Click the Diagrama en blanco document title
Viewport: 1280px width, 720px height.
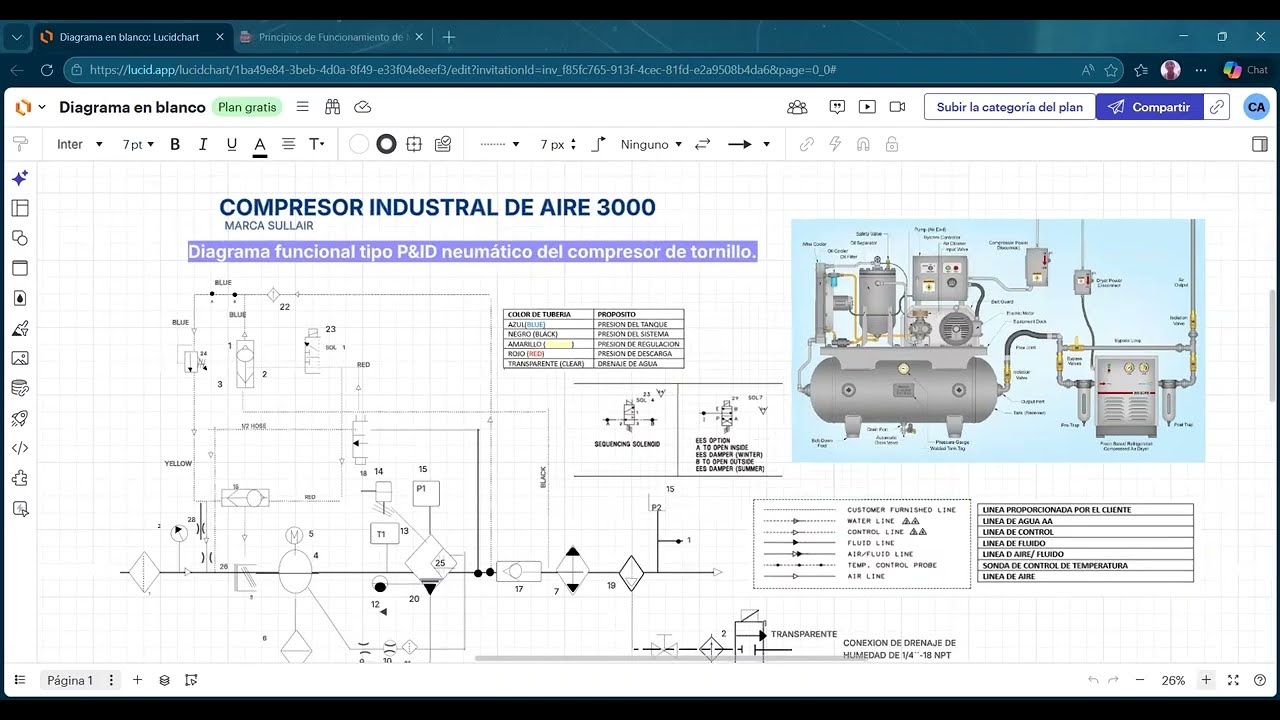pyautogui.click(x=132, y=107)
